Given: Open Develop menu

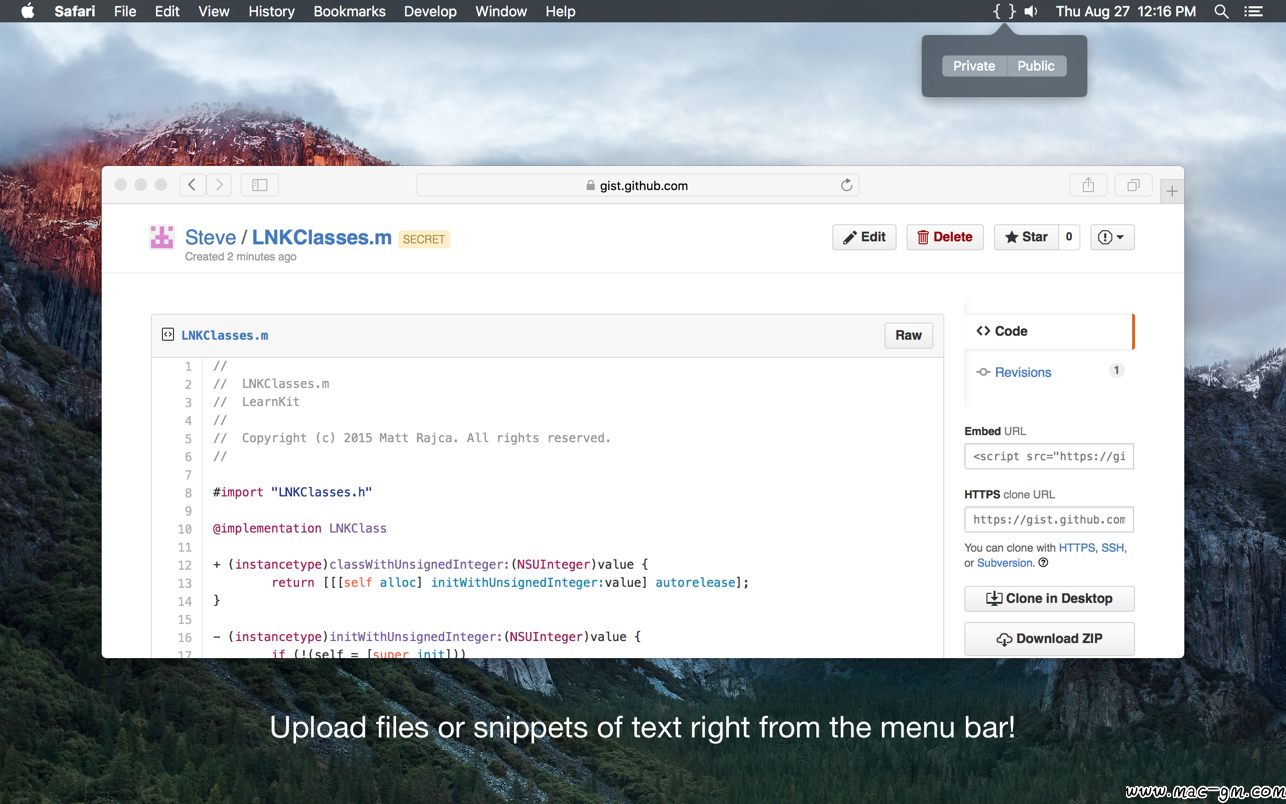Looking at the screenshot, I should (x=430, y=11).
